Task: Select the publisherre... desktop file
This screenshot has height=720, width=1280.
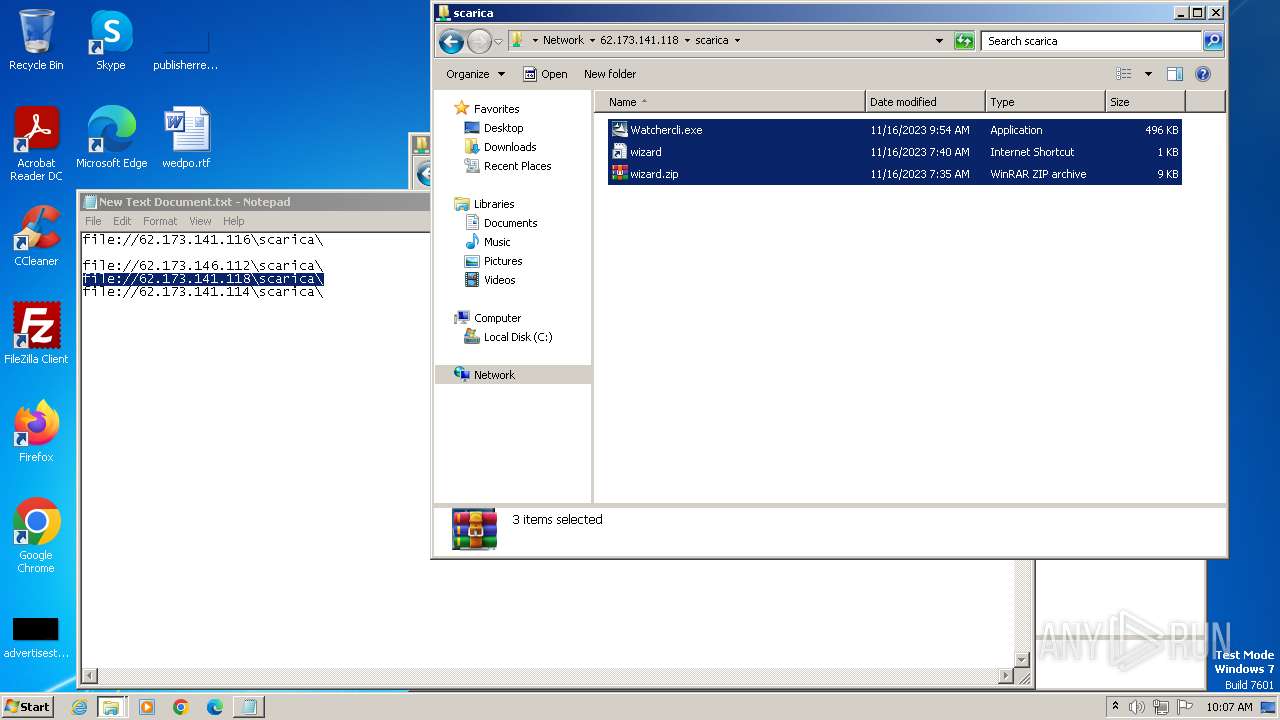Action: coord(185,49)
